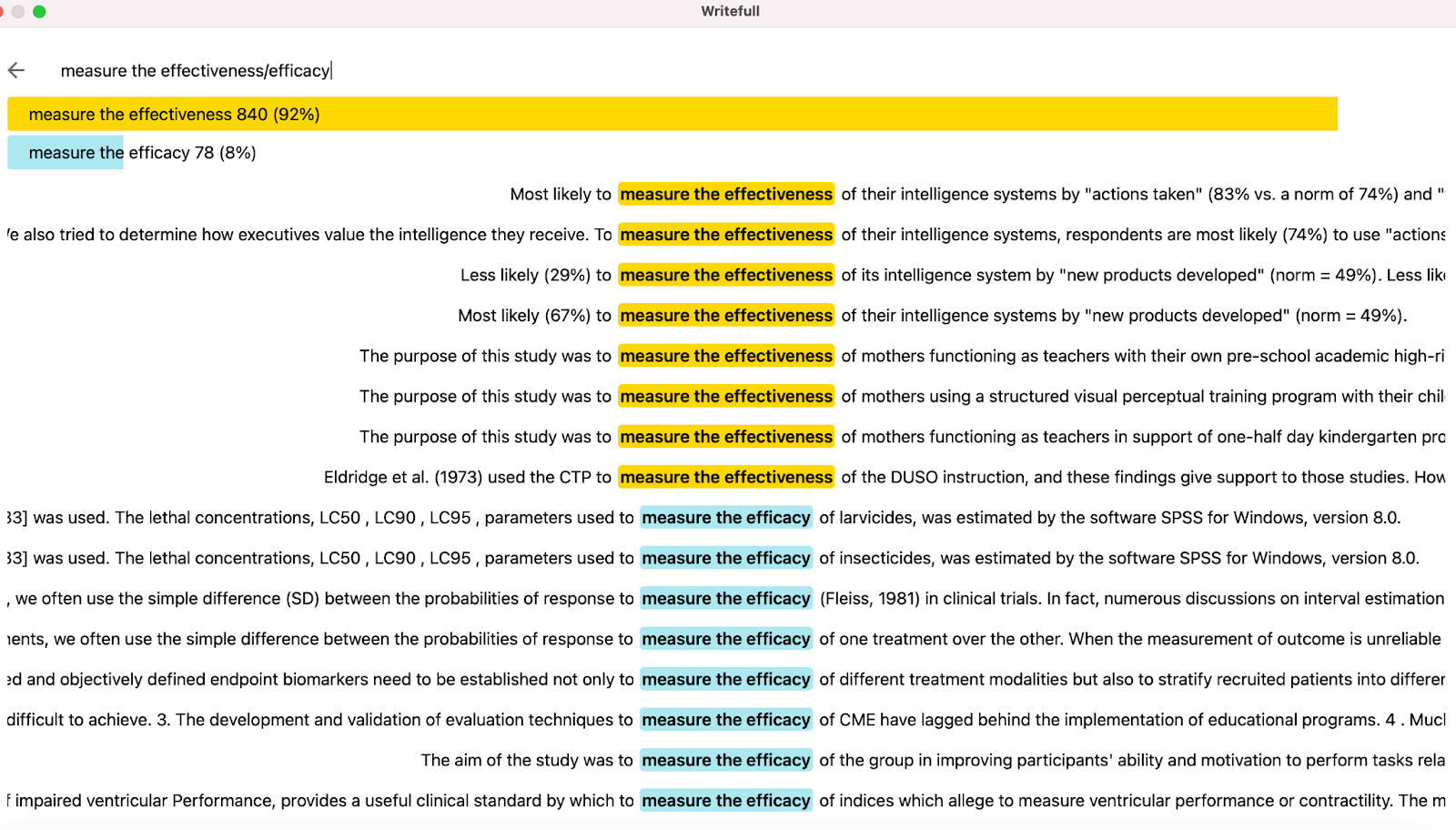Select the yellow 'measure the effectiveness 840 (92%)' bar

click(x=672, y=115)
